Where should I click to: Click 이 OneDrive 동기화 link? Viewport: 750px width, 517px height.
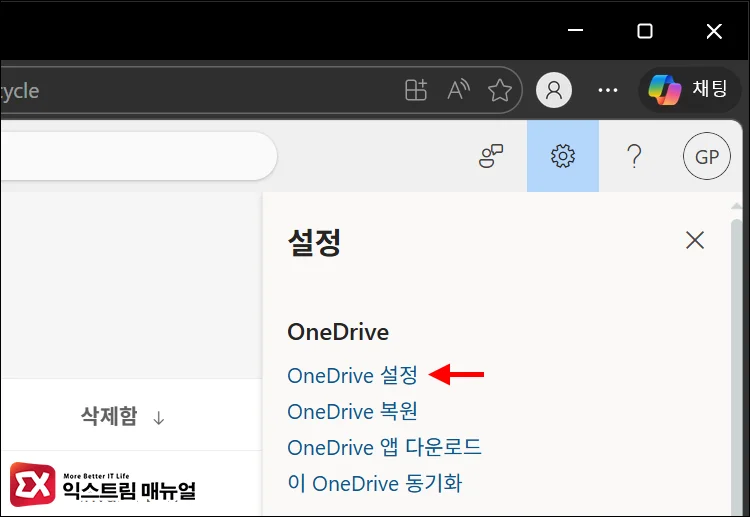coord(375,484)
